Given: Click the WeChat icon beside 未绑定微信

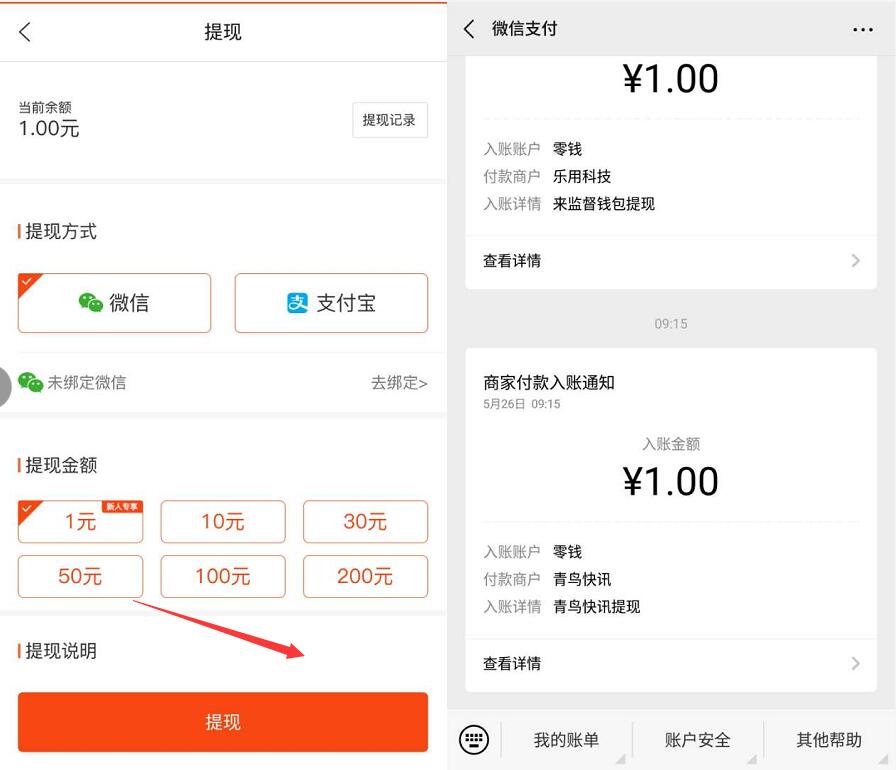Looking at the screenshot, I should click(30, 382).
